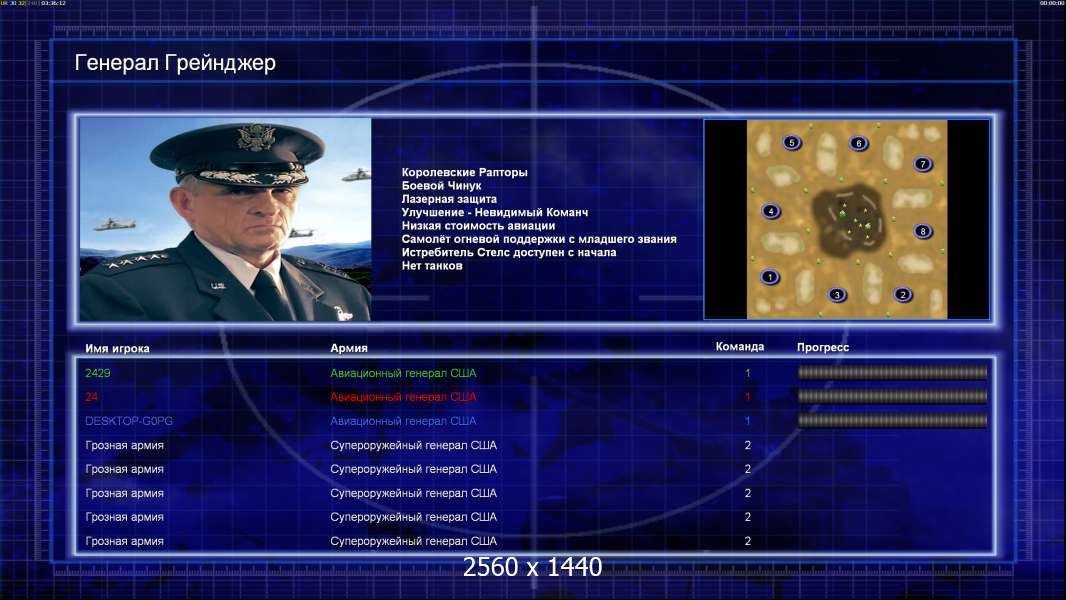Screen dimensions: 1066x600
Task: Choose start position marker 7 on map
Action: (923, 164)
